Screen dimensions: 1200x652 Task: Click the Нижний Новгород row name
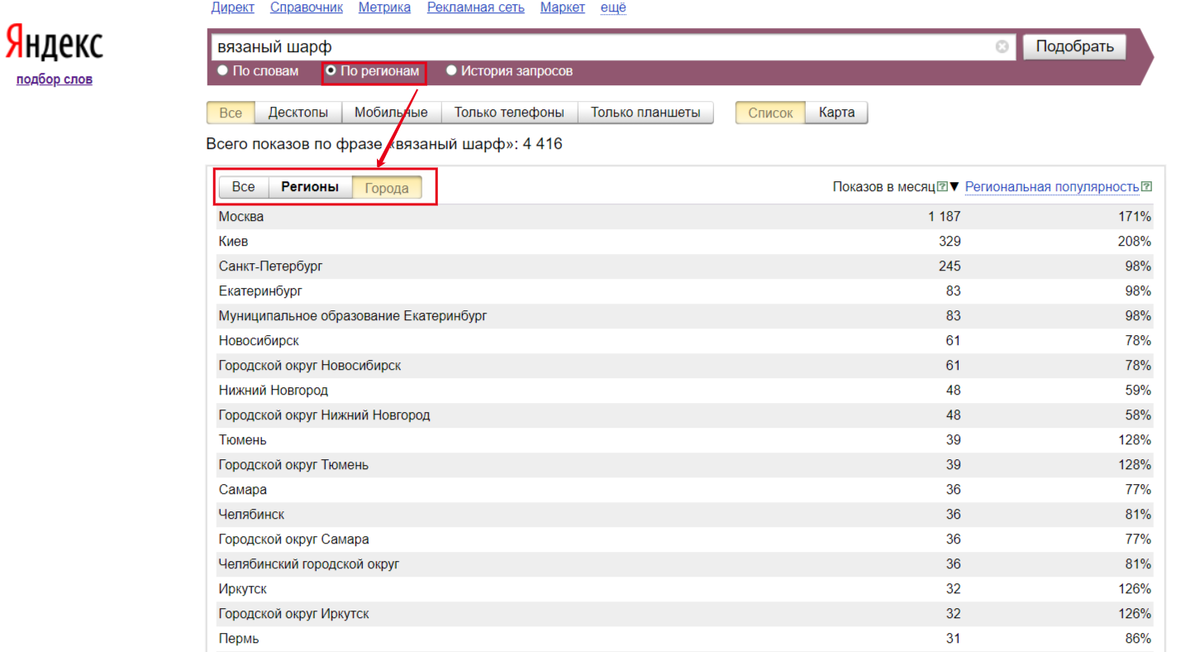click(x=273, y=391)
